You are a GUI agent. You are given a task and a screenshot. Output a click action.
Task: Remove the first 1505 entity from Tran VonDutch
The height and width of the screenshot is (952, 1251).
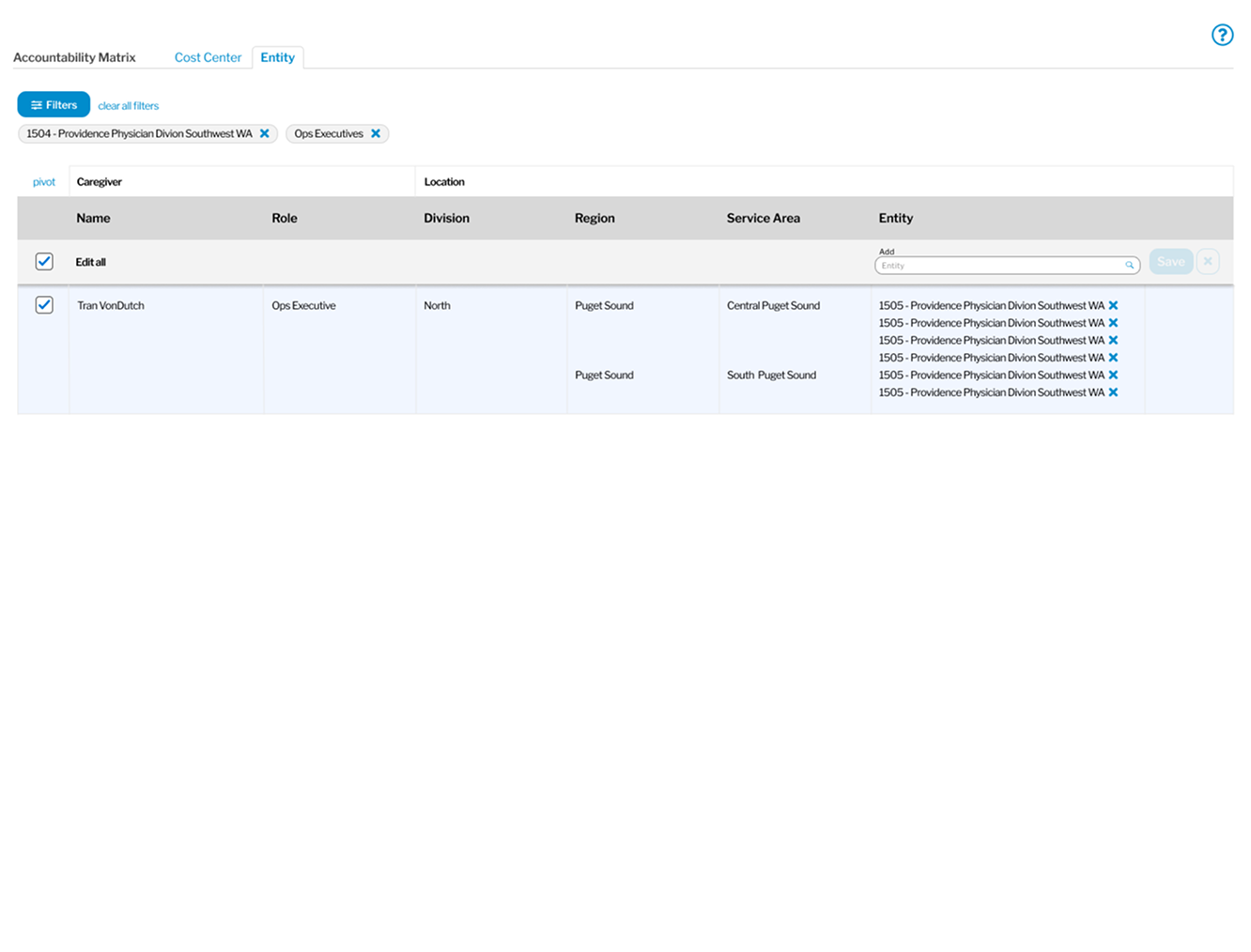[x=1113, y=305]
